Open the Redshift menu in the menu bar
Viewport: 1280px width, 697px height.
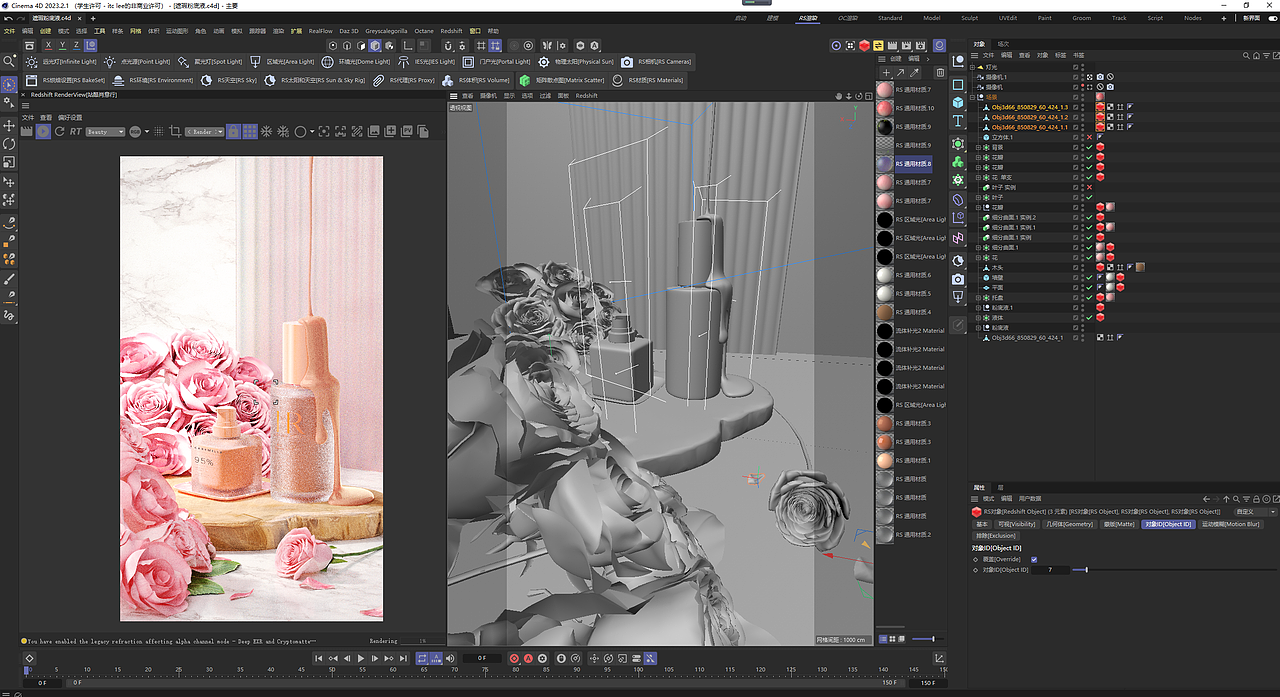(451, 31)
